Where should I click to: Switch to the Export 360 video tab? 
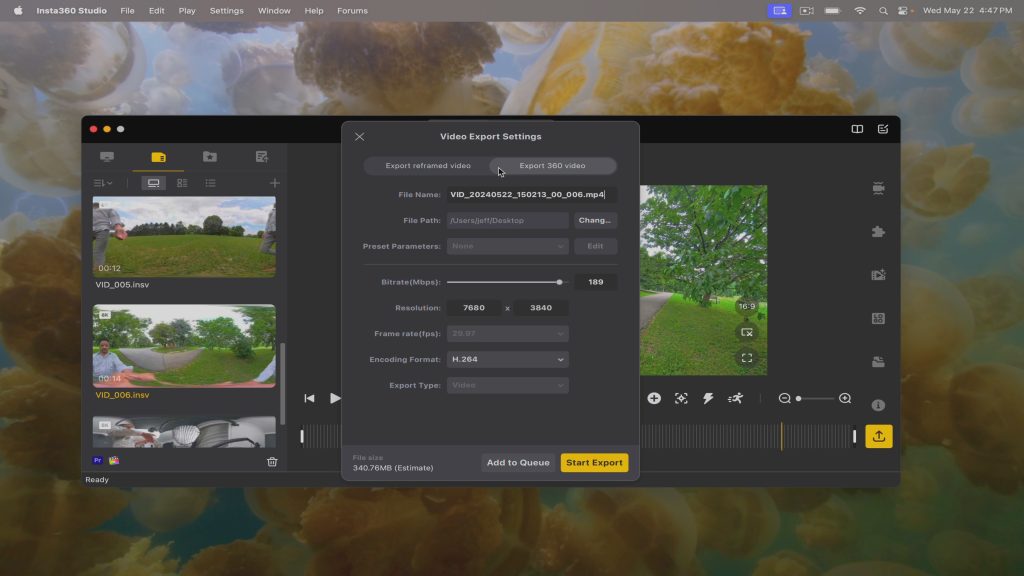click(551, 164)
